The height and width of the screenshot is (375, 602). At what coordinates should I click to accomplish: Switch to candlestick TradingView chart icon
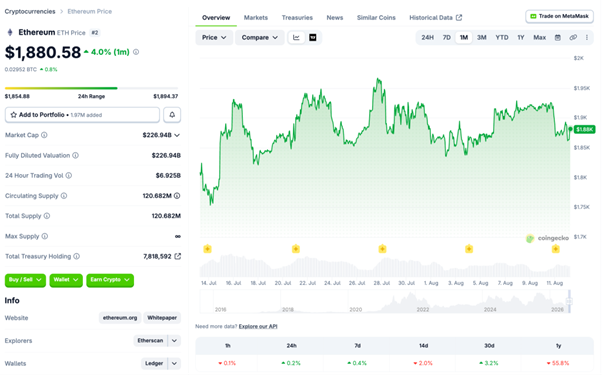pyautogui.click(x=313, y=38)
